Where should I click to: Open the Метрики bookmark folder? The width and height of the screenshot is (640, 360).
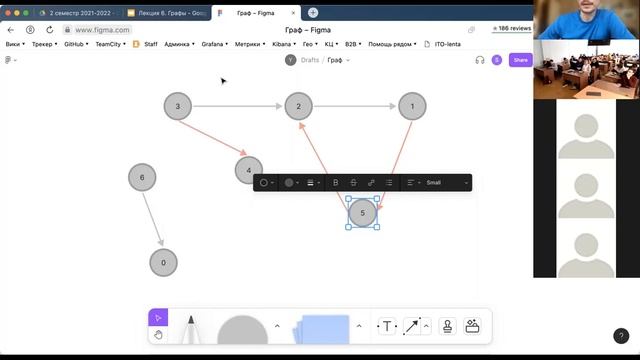tap(250, 44)
